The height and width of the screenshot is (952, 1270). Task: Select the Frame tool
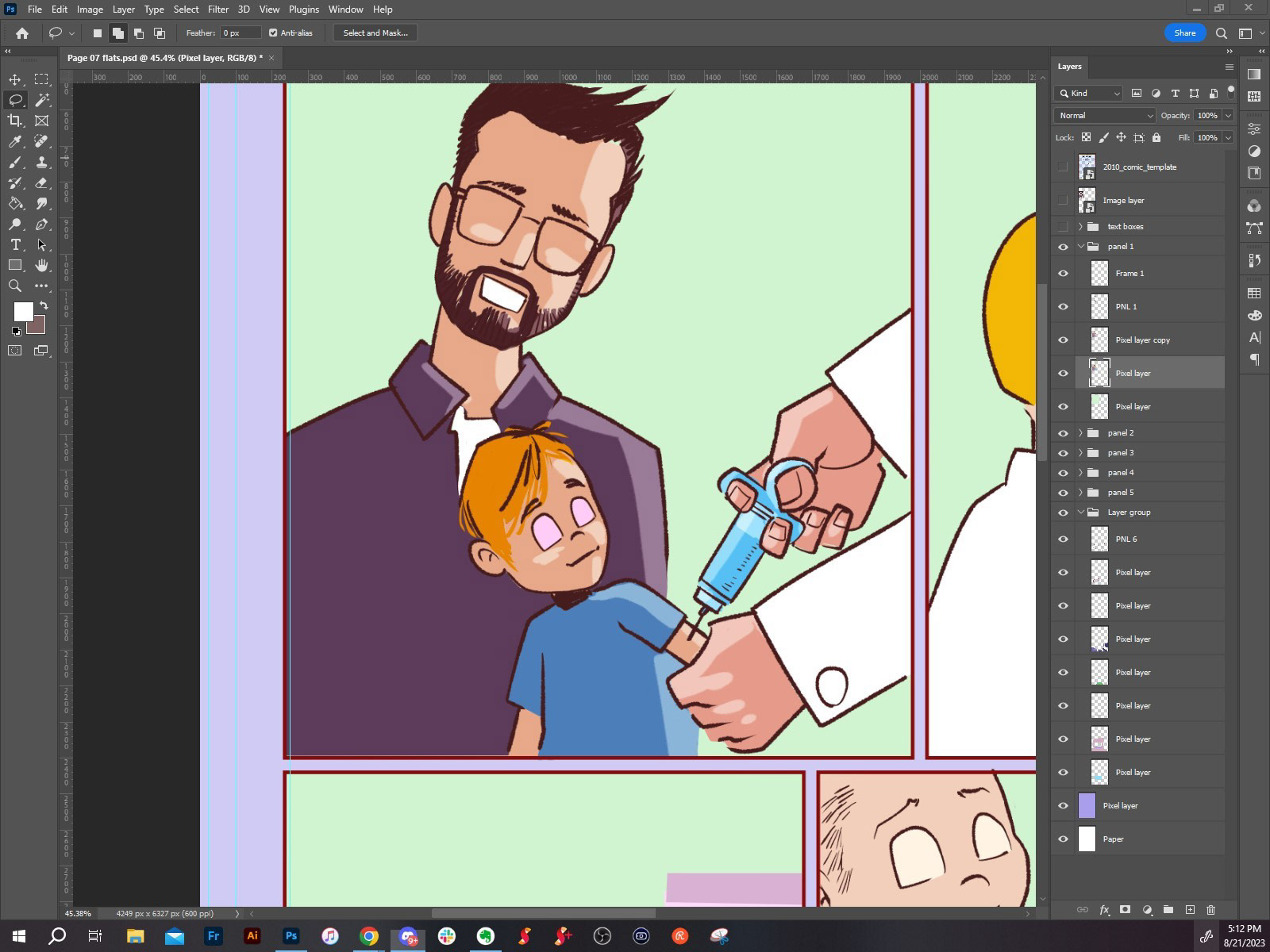[x=42, y=121]
